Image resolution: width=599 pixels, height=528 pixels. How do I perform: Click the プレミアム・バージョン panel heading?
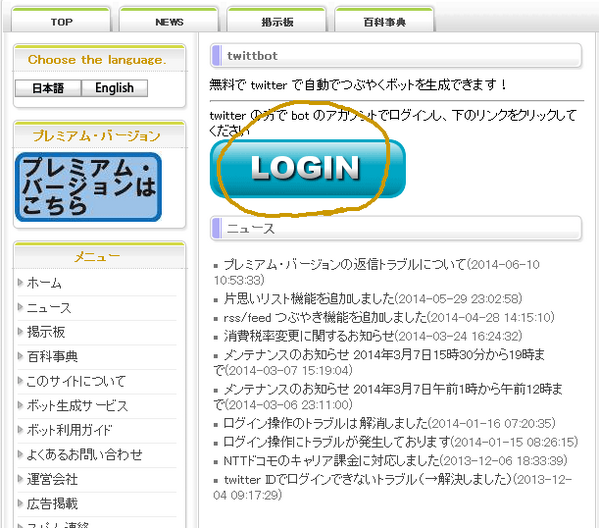coord(96,136)
